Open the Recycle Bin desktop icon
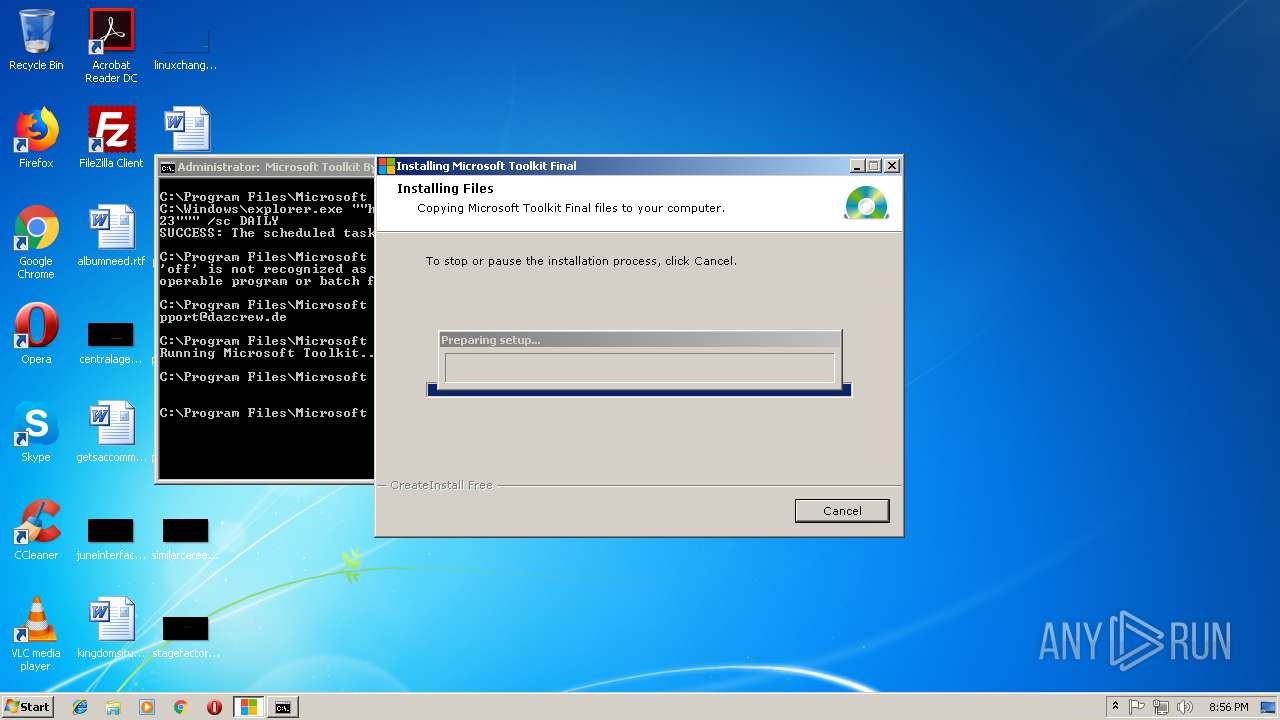1280x720 pixels. (x=36, y=40)
